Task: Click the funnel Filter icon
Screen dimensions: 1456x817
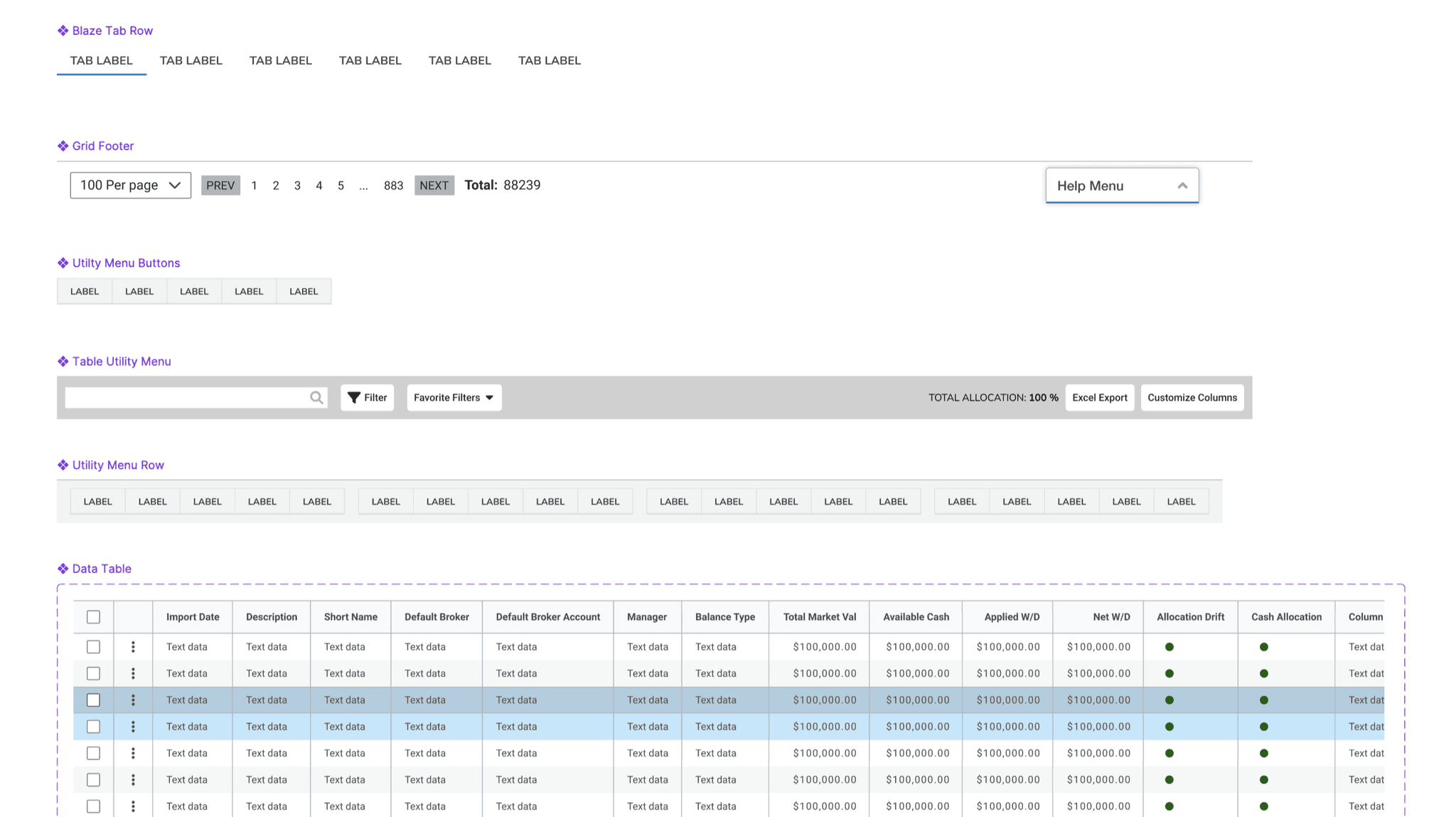Action: click(x=354, y=397)
